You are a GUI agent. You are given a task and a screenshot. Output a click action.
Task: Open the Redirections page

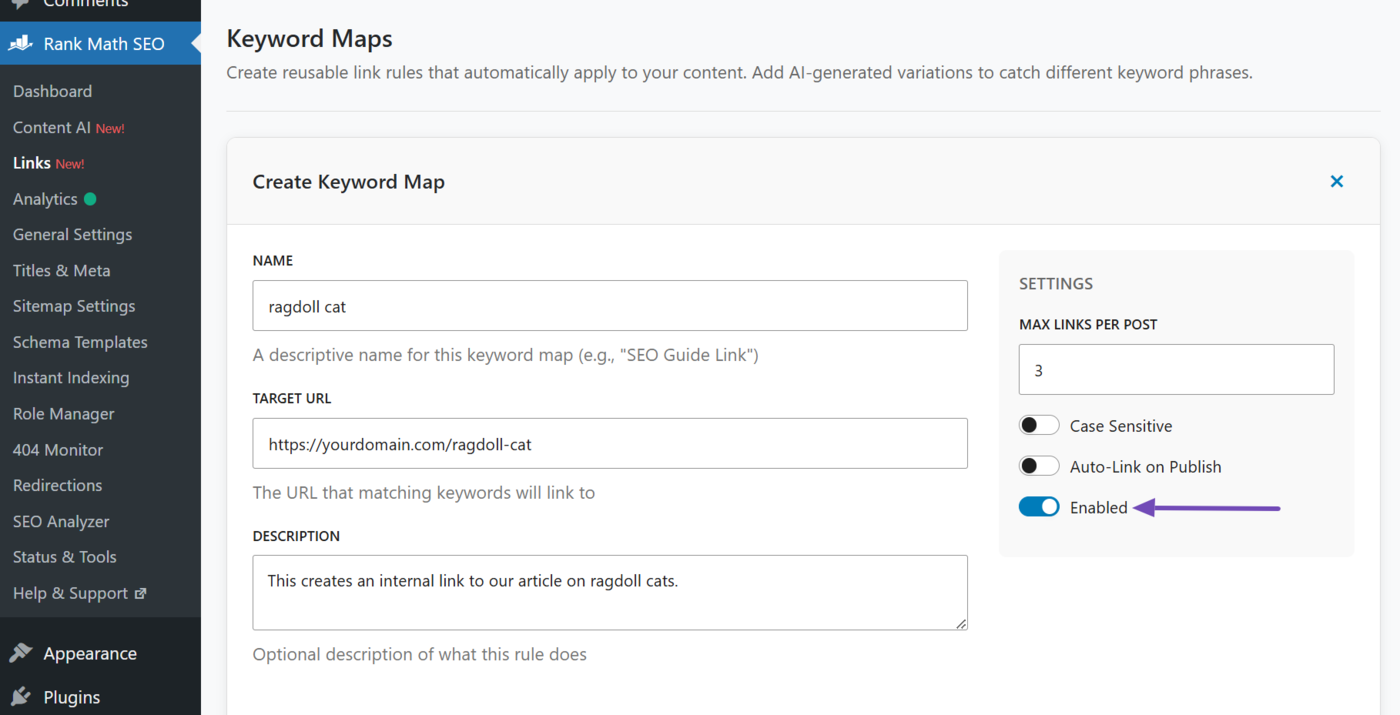57,486
